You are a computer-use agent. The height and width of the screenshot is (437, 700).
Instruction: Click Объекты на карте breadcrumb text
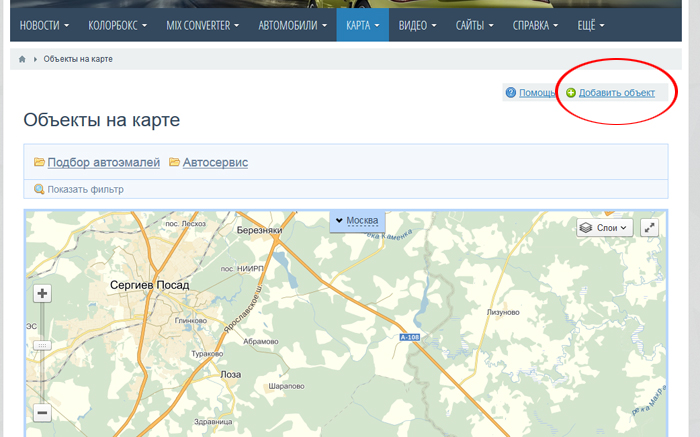click(78, 59)
